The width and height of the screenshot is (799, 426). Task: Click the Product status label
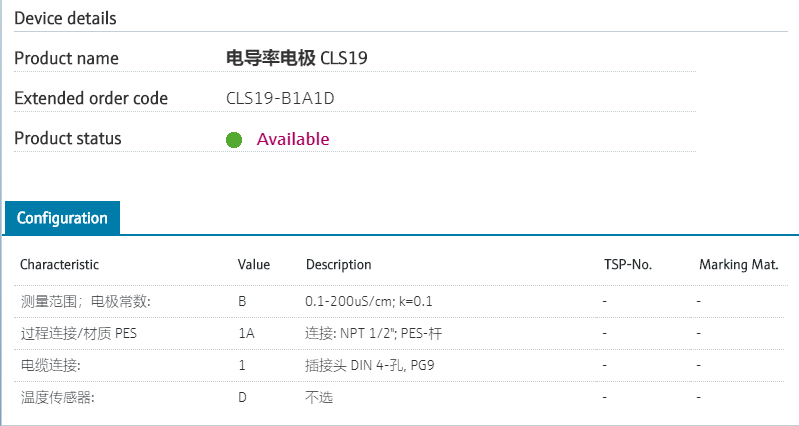(68, 138)
